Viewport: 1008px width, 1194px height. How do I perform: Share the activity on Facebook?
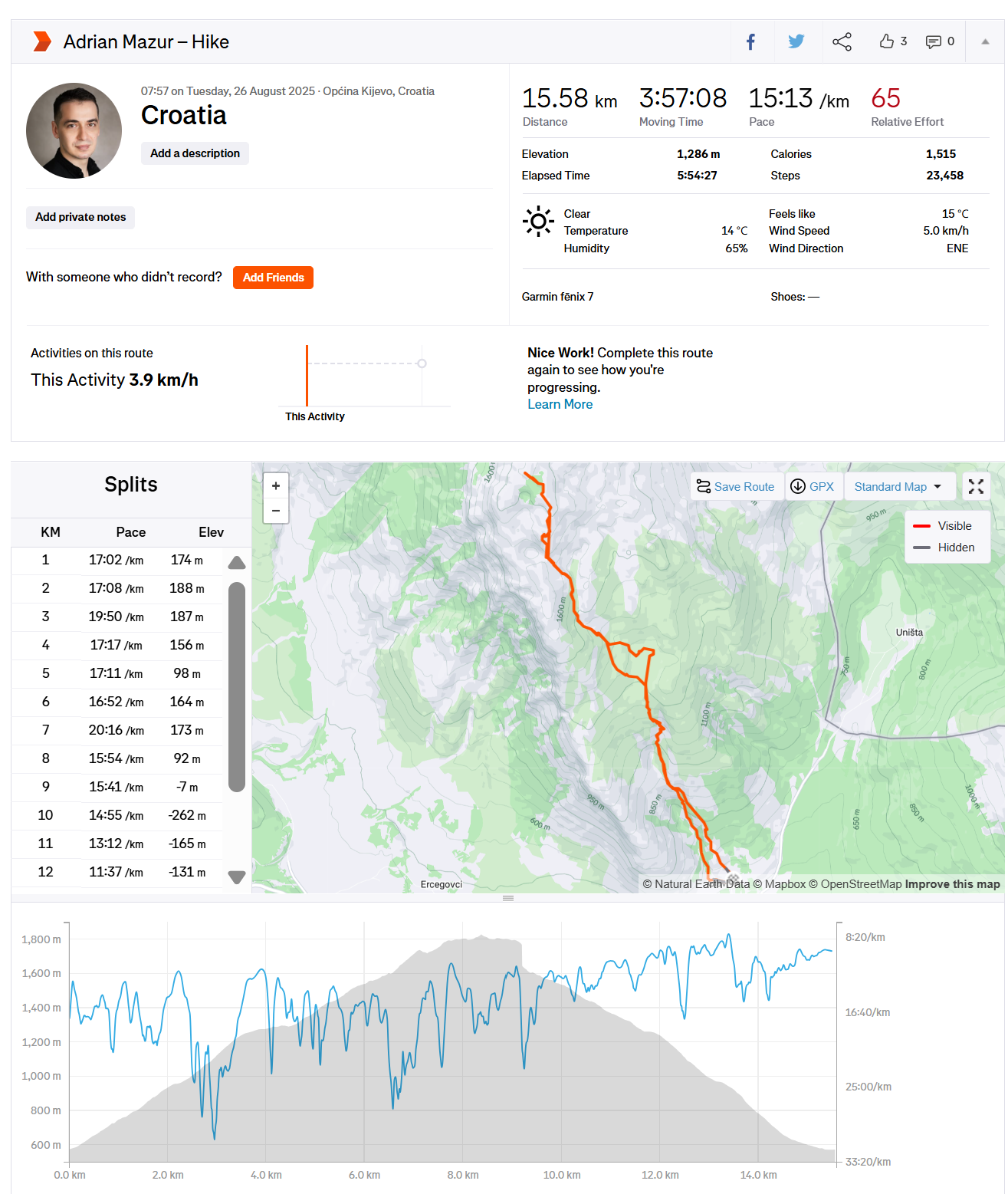(750, 41)
